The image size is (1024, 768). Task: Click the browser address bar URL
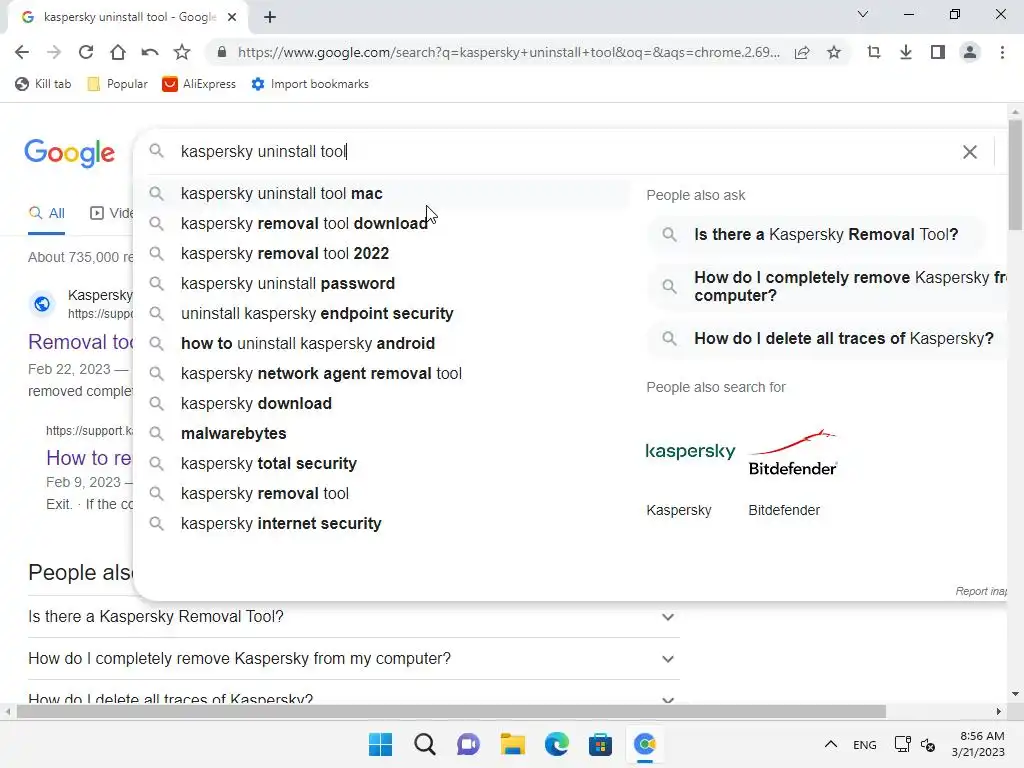pyautogui.click(x=509, y=52)
